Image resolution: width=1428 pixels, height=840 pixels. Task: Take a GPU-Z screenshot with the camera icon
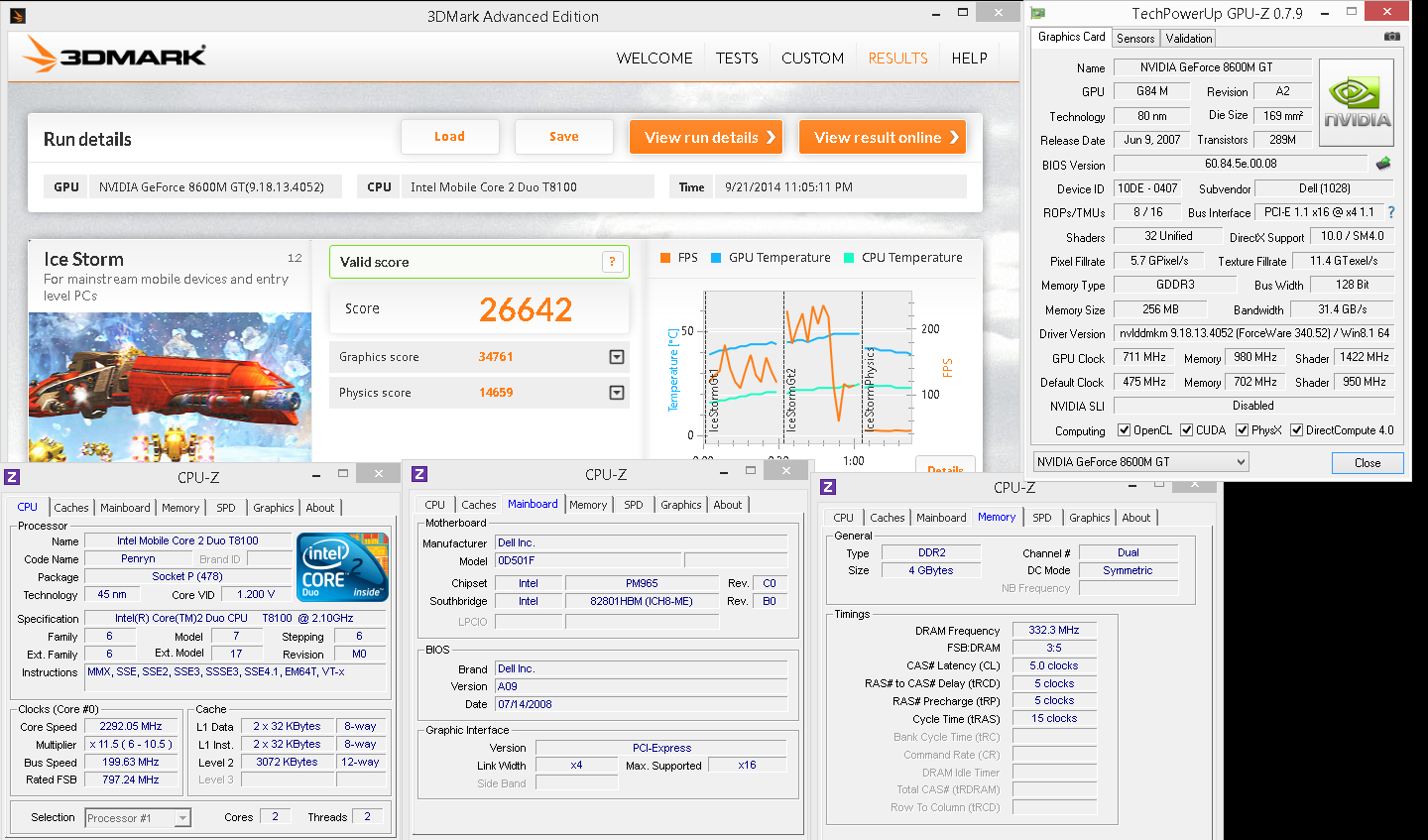[1392, 36]
